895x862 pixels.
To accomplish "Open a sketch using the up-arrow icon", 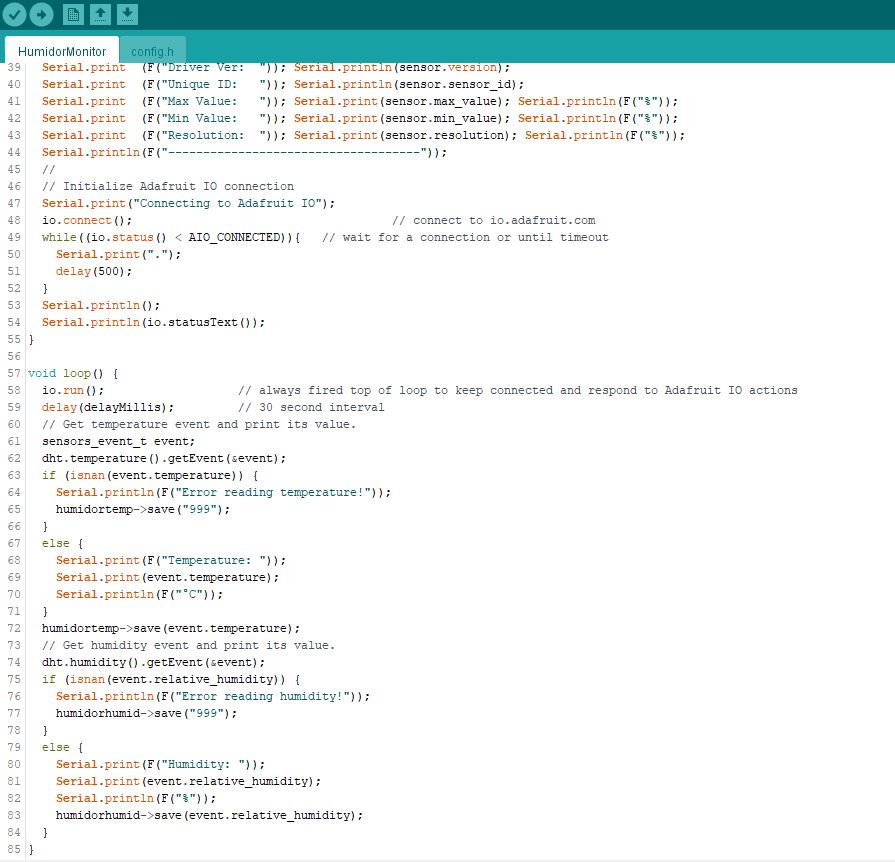I will point(100,15).
